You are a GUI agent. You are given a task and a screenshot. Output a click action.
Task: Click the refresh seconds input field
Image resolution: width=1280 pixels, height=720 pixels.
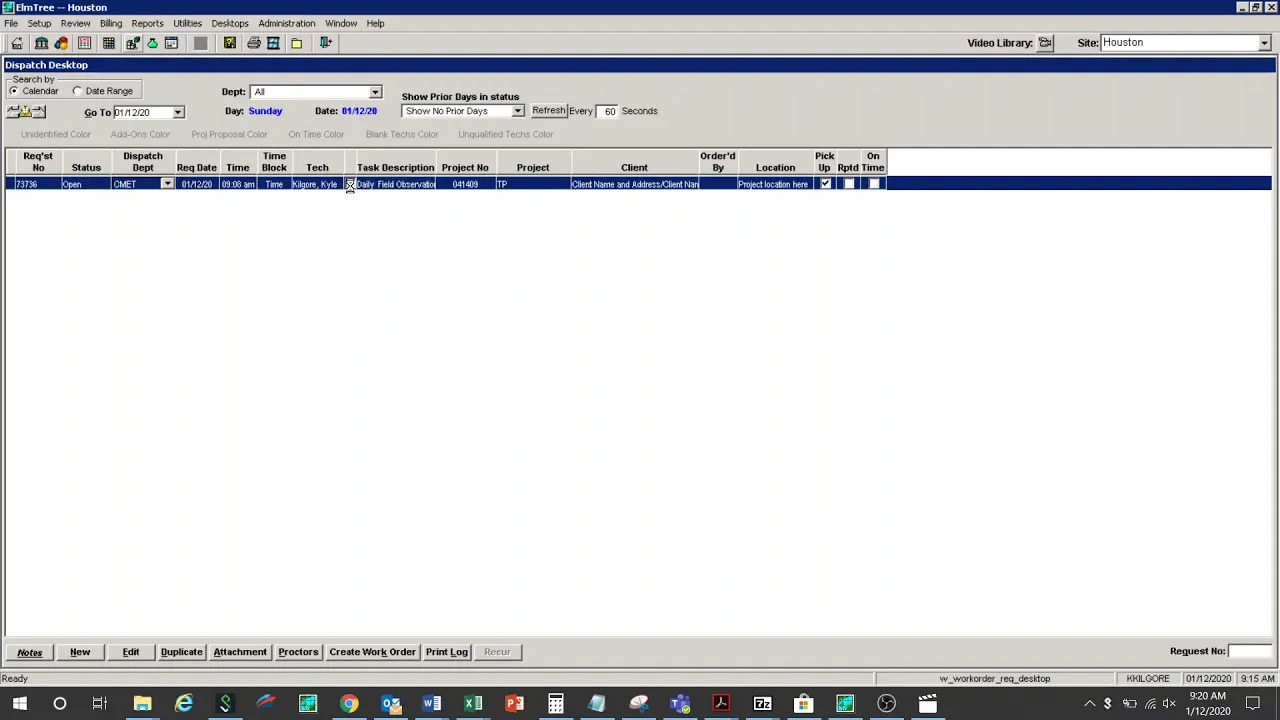(608, 111)
